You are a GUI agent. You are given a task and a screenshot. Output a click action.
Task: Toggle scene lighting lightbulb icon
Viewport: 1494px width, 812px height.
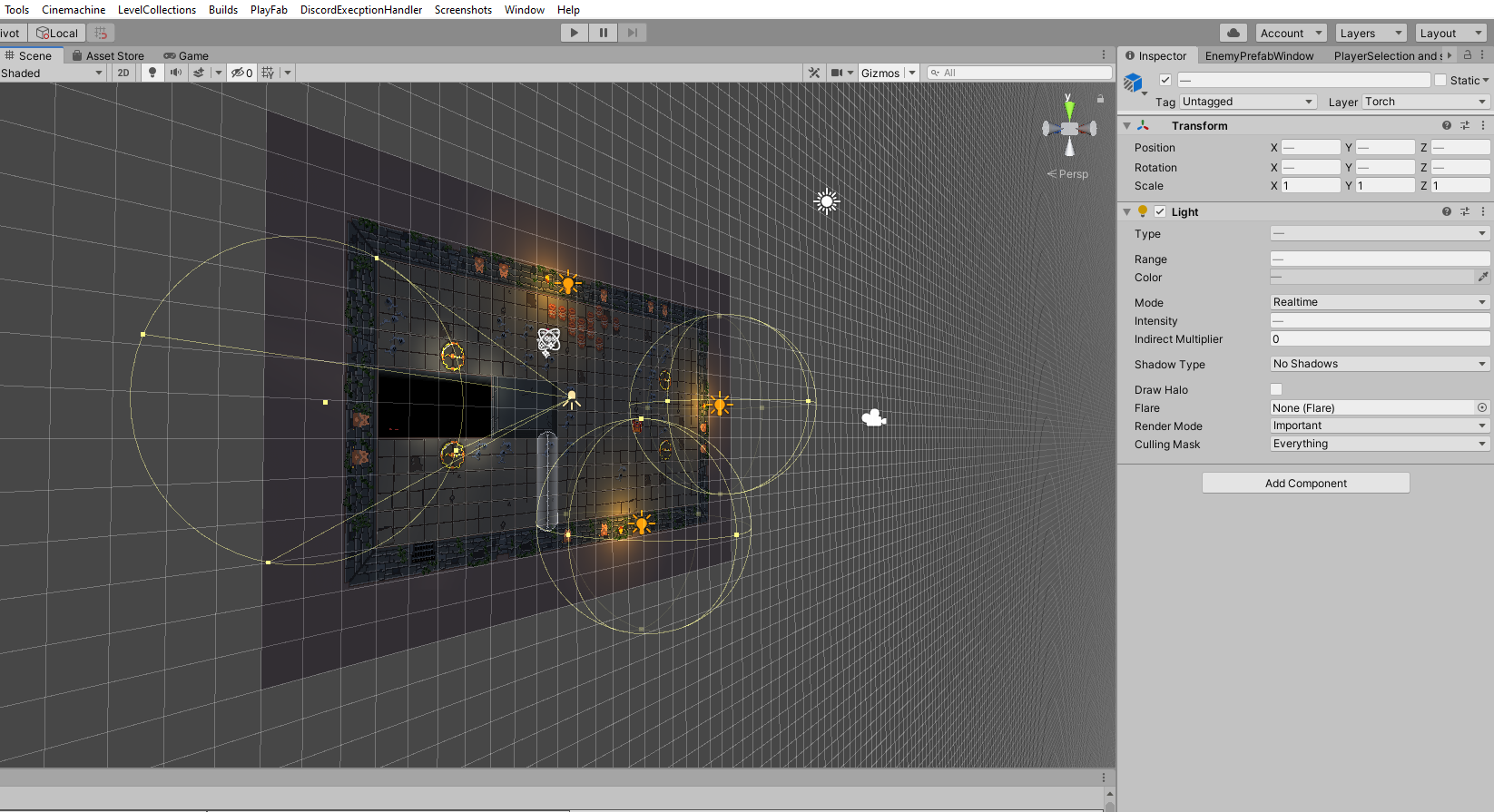pyautogui.click(x=152, y=73)
